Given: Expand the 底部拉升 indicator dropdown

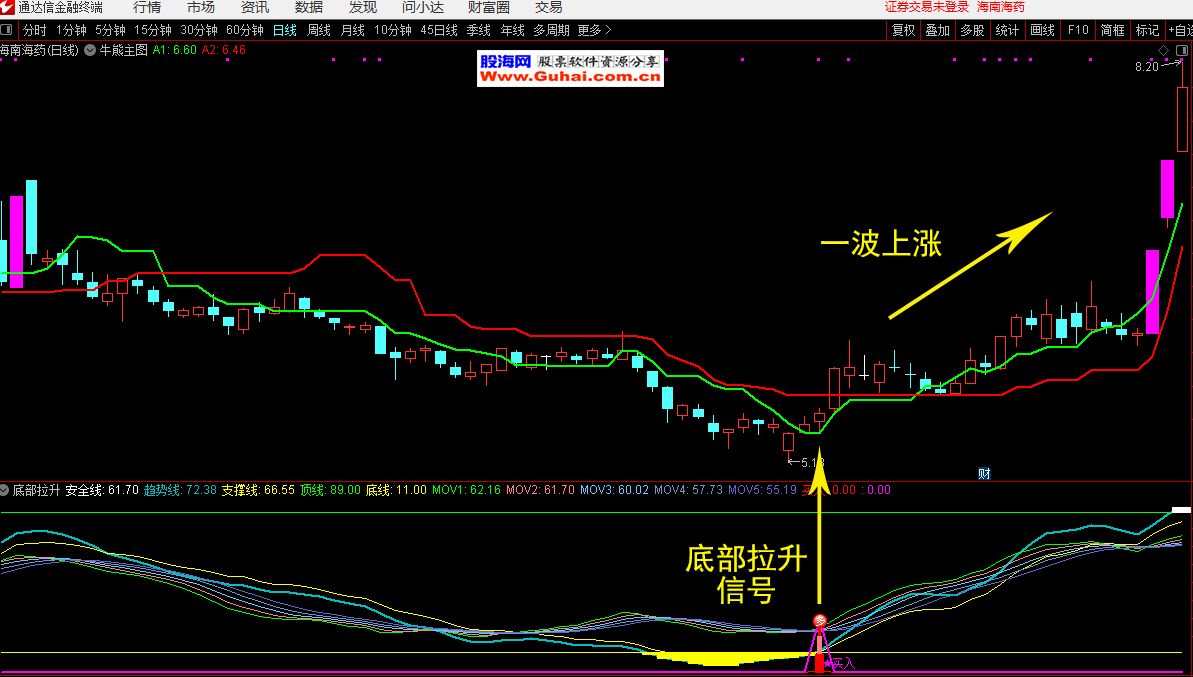Looking at the screenshot, I should point(5,491).
